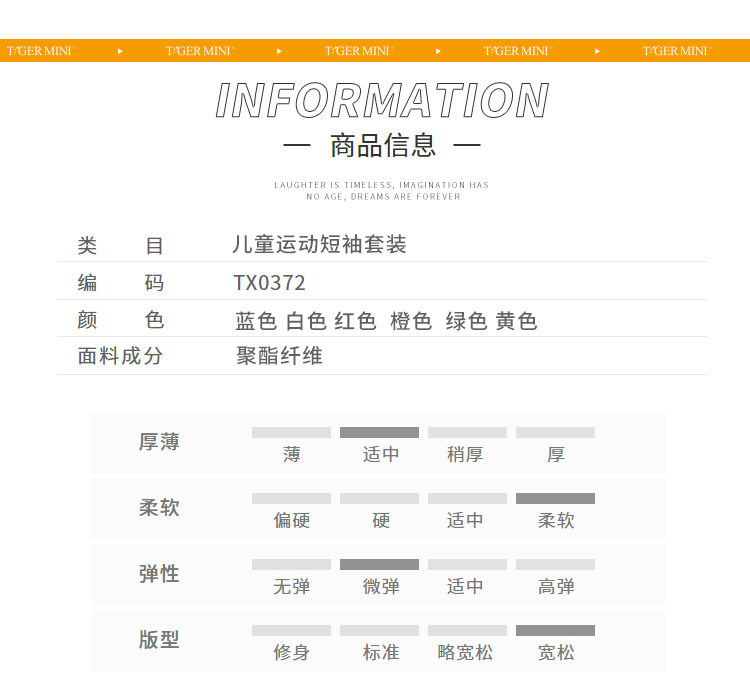This screenshot has width=750, height=689.
Task: Select the 蓝色 color option
Action: [256, 321]
